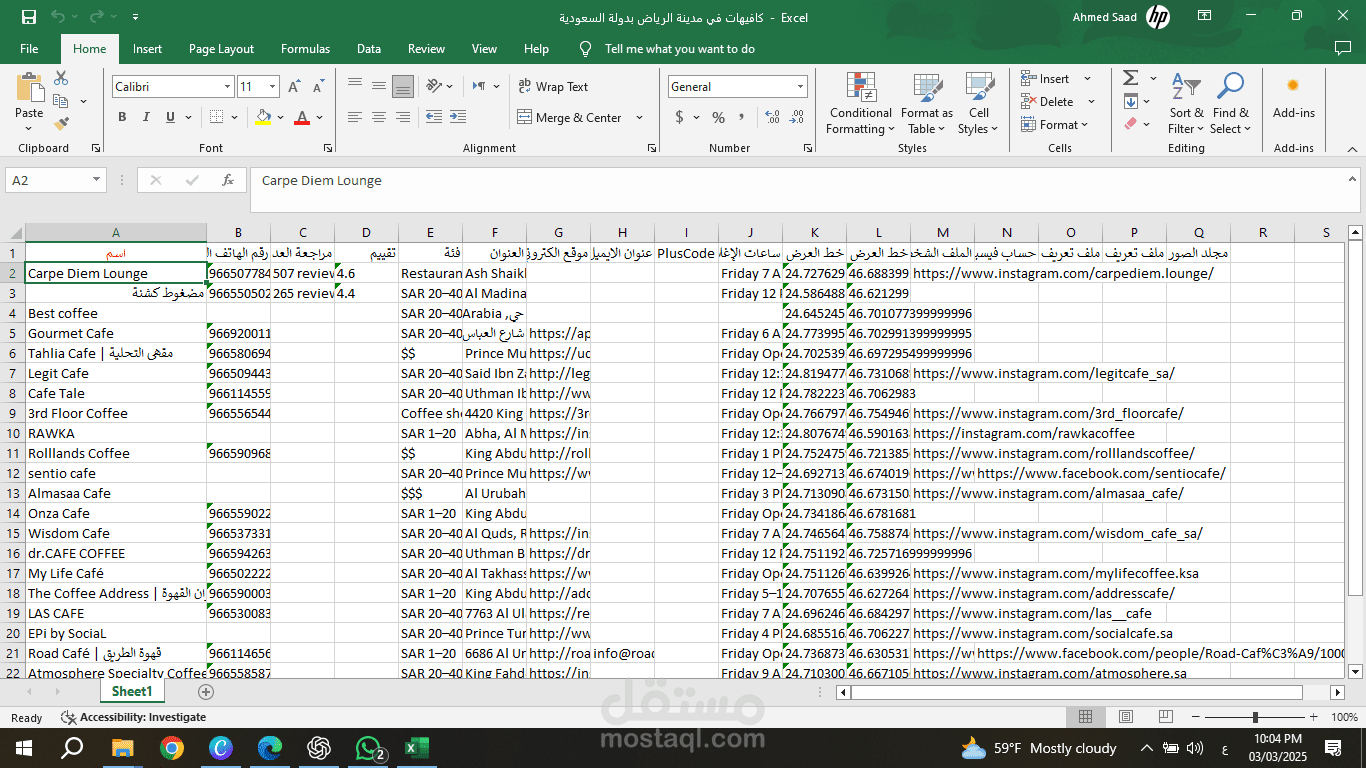
Task: Click Accessibility: Investigate in status bar
Action: [x=134, y=717]
